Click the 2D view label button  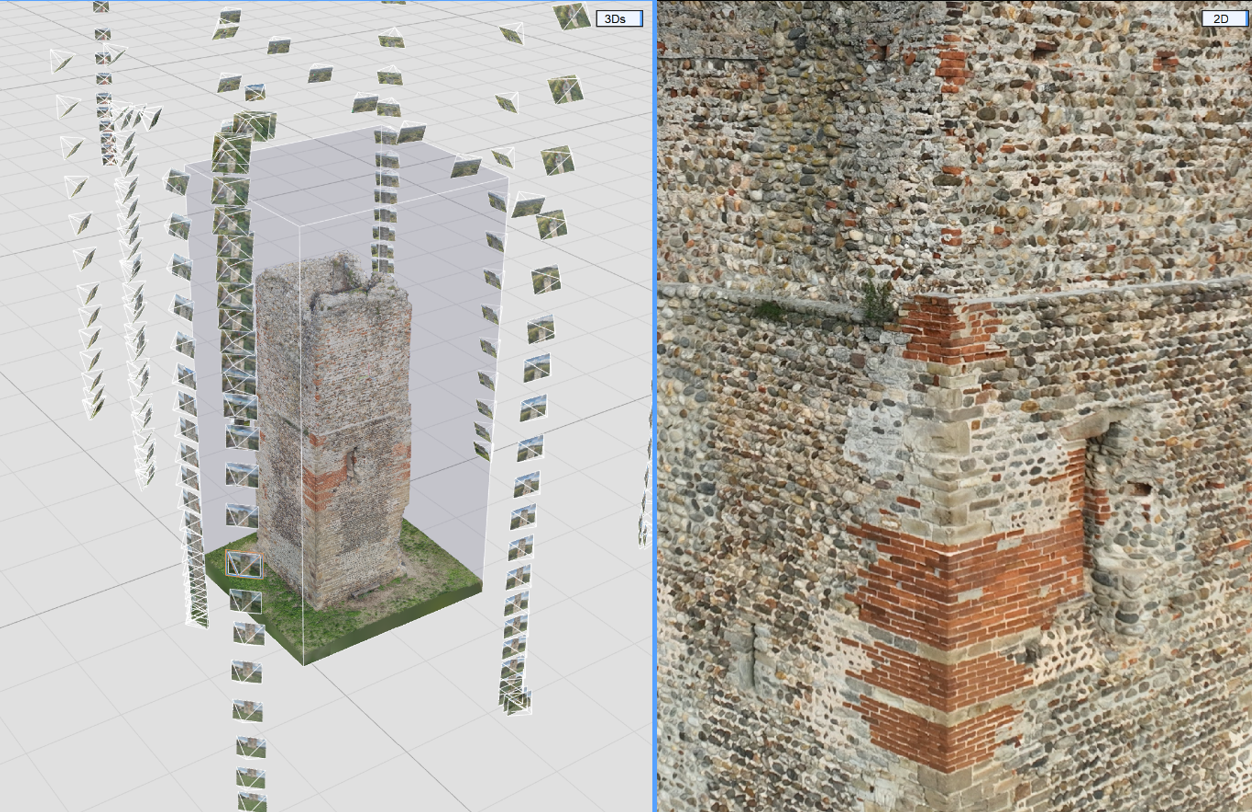coord(1223,18)
